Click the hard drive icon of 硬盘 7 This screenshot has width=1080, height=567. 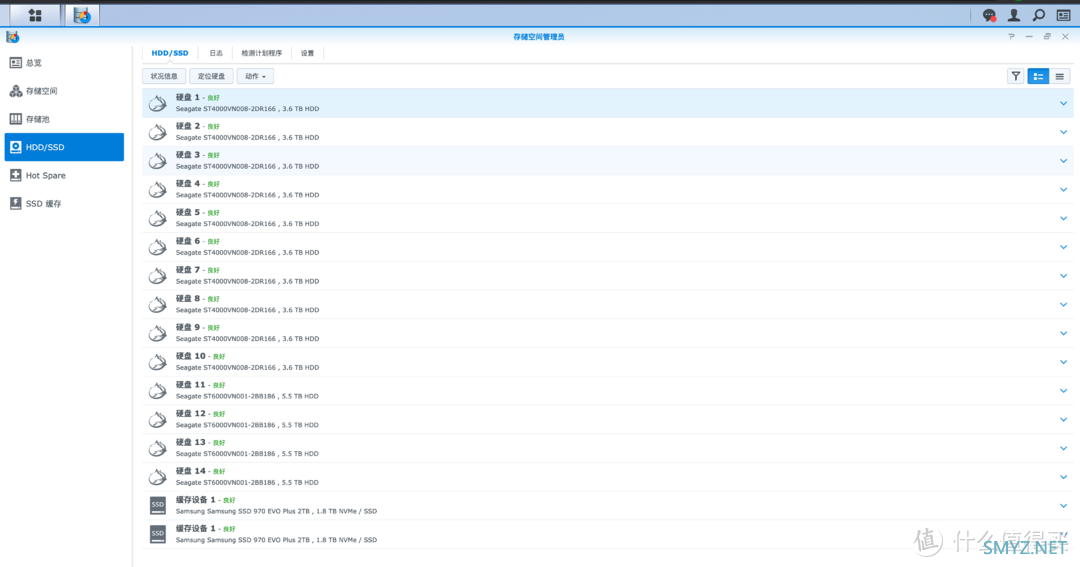158,276
